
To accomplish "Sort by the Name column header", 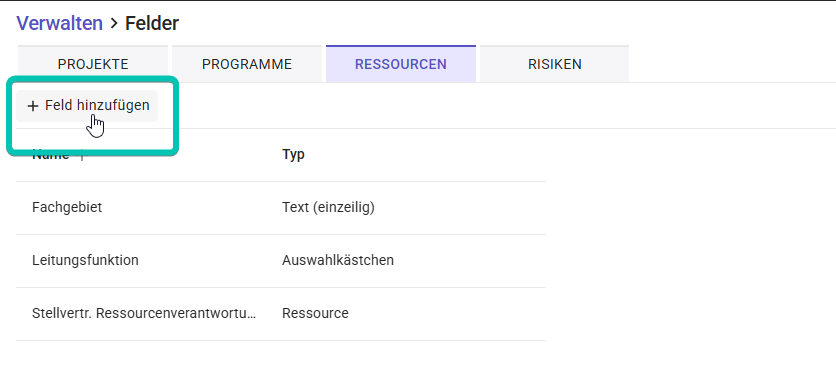I will [x=51, y=155].
